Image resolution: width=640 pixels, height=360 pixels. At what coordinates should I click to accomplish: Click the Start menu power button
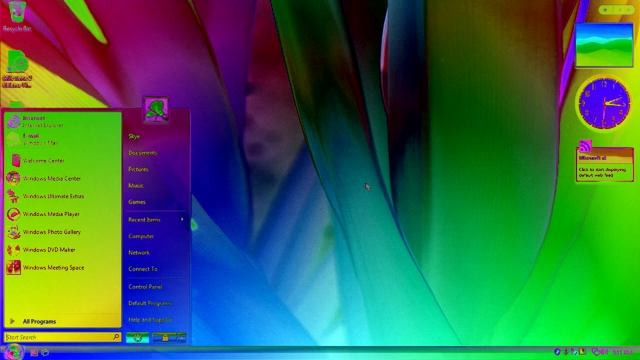pyautogui.click(x=138, y=338)
